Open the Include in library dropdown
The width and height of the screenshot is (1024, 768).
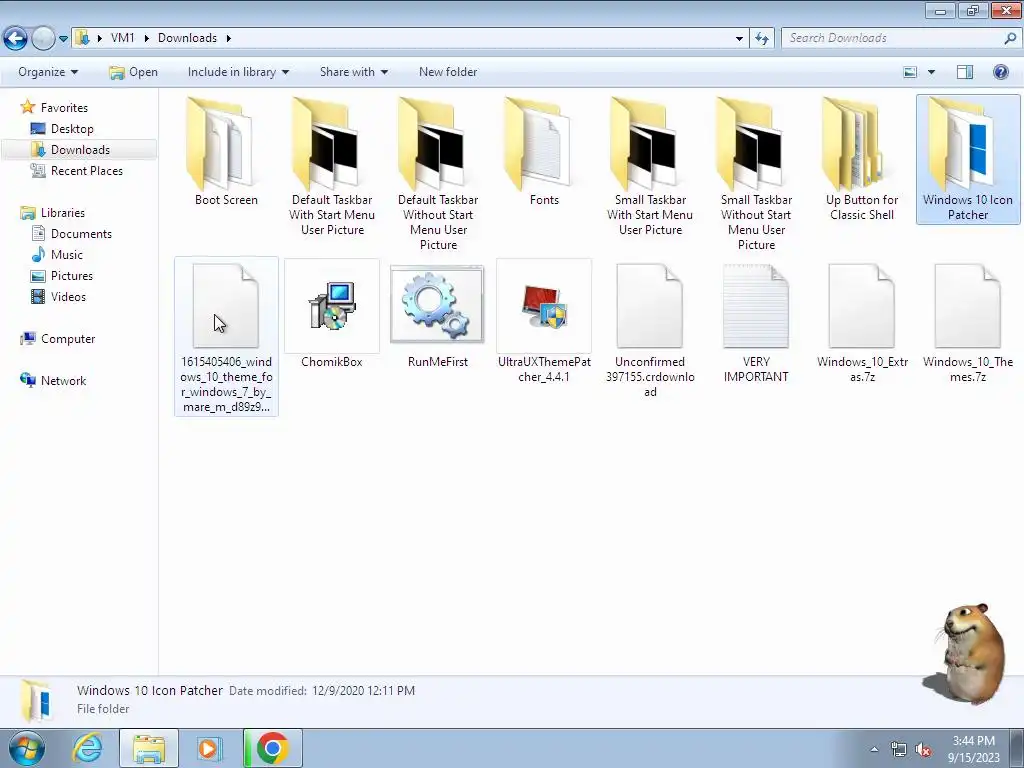click(238, 72)
